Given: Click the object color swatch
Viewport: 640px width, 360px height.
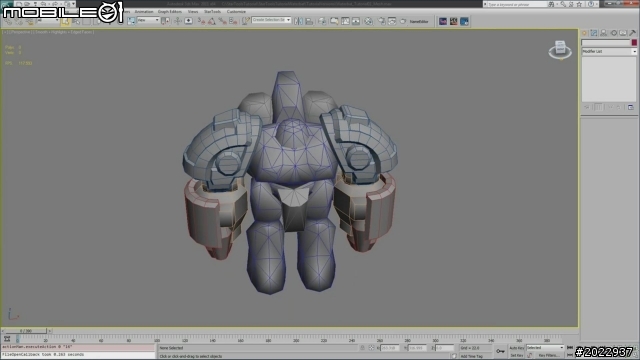Looking at the screenshot, I should point(634,42).
